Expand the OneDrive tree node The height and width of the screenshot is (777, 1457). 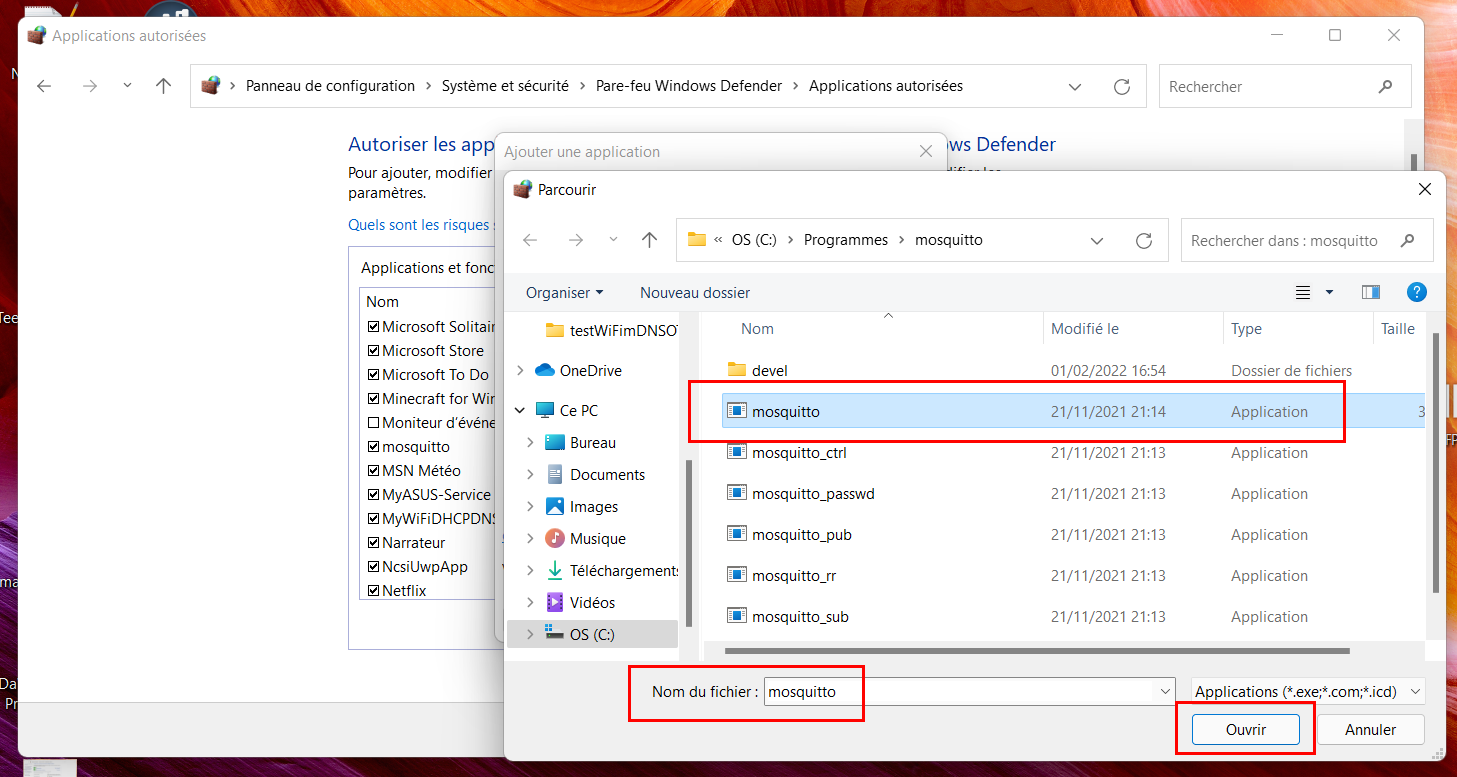(x=519, y=370)
